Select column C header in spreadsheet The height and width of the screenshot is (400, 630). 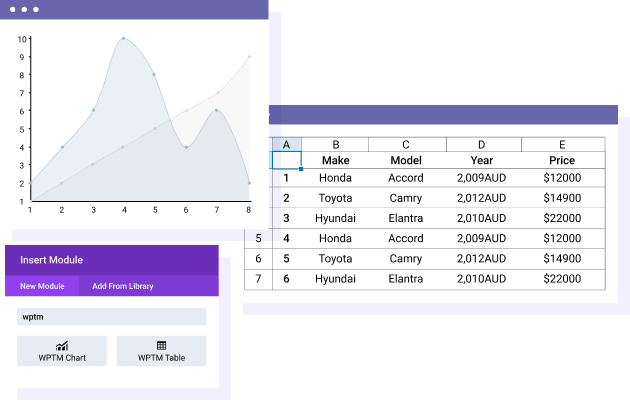click(x=406, y=144)
